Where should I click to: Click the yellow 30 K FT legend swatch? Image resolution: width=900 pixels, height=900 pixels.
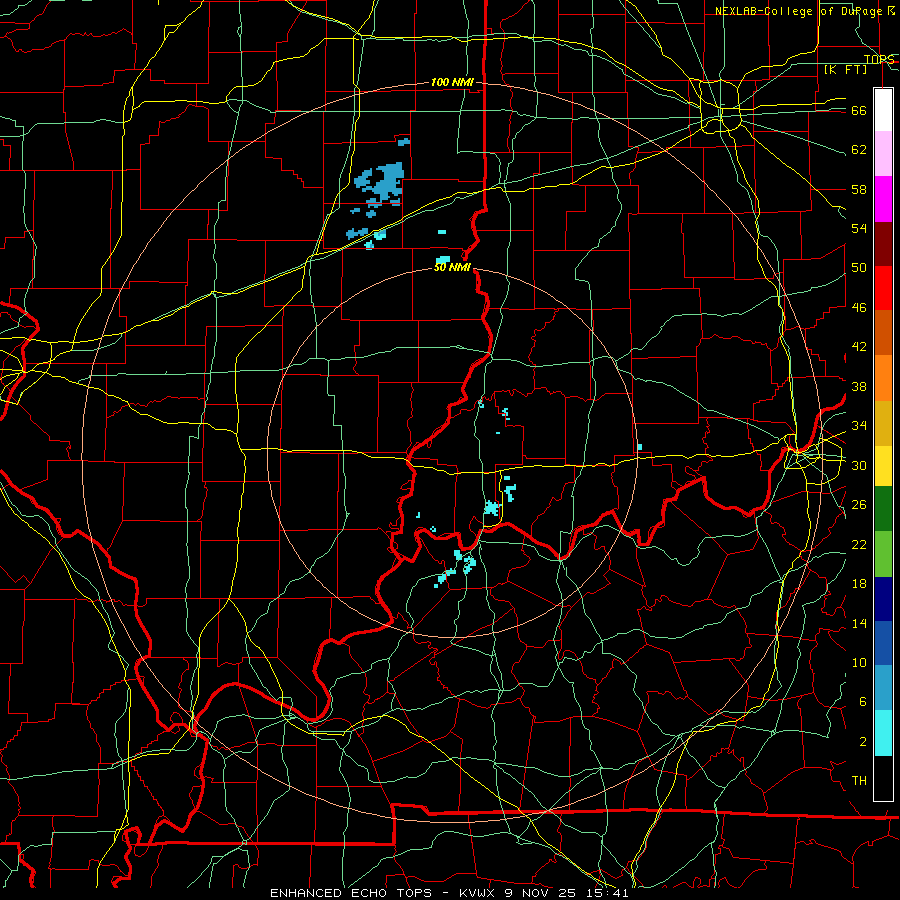[x=883, y=466]
